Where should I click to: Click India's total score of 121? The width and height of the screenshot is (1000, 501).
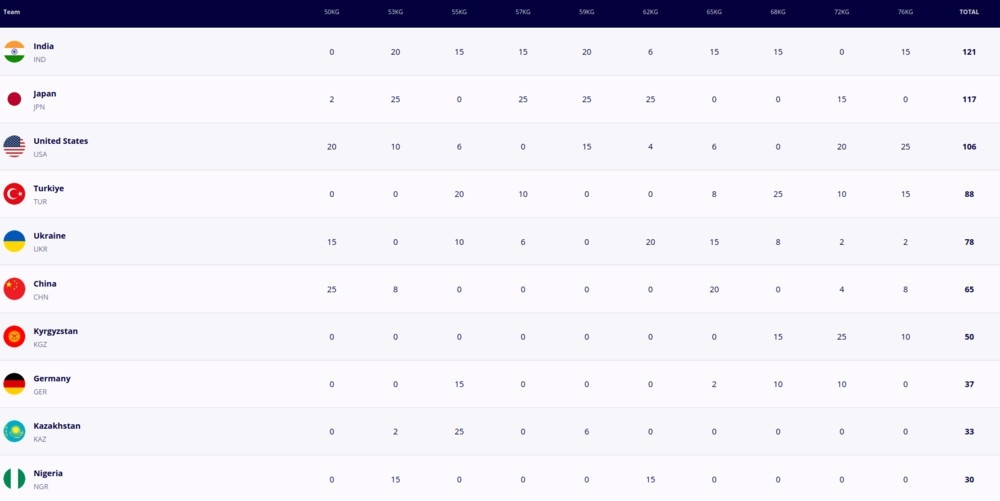(969, 52)
